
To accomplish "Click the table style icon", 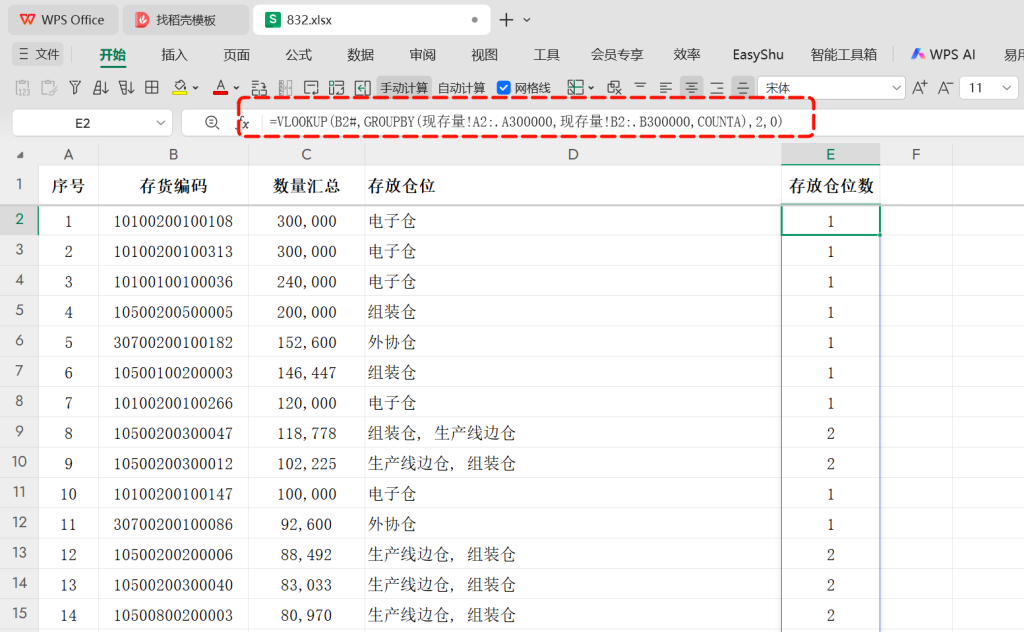I will click(336, 87).
